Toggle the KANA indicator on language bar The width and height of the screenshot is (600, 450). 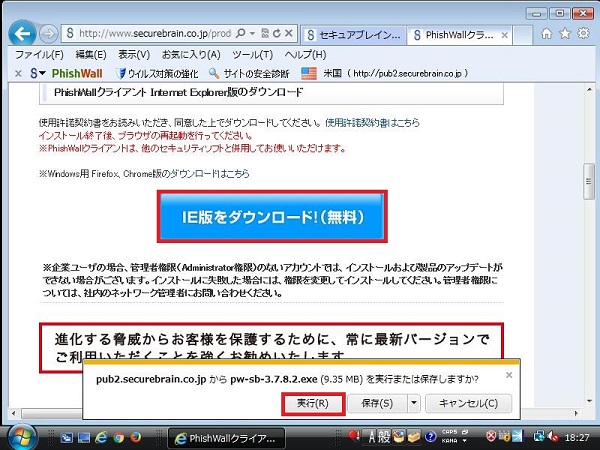450,441
